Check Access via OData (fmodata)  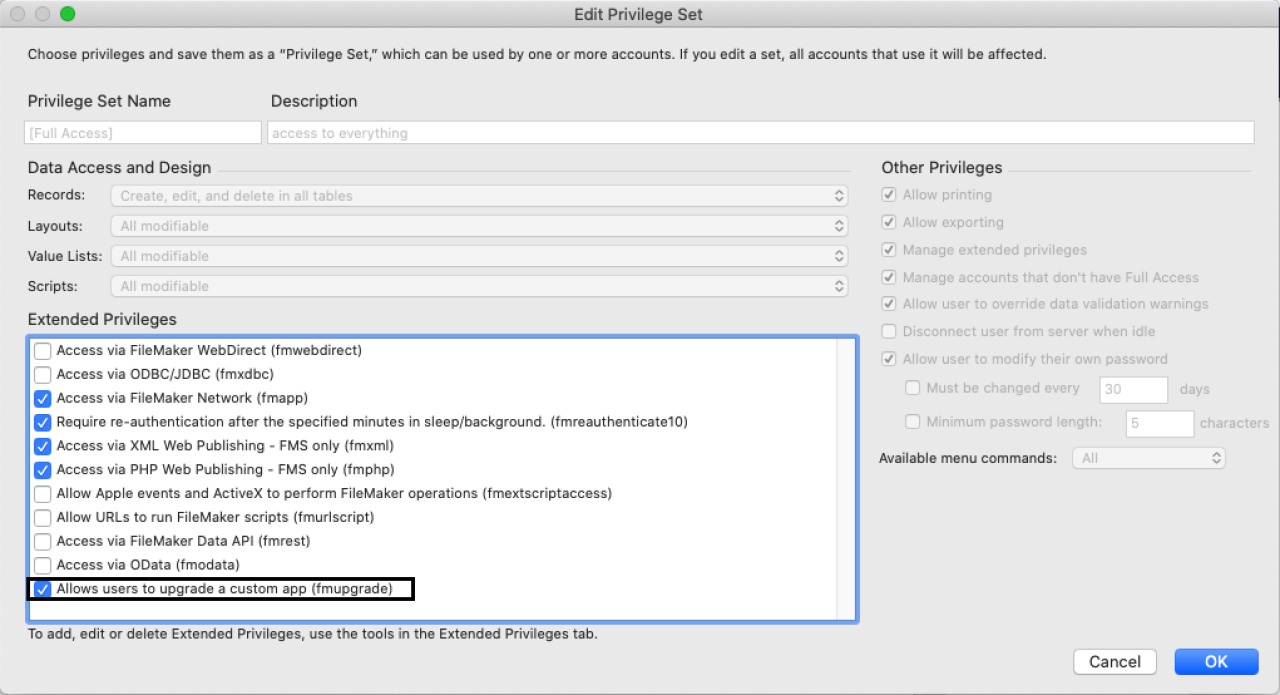pyautogui.click(x=43, y=566)
